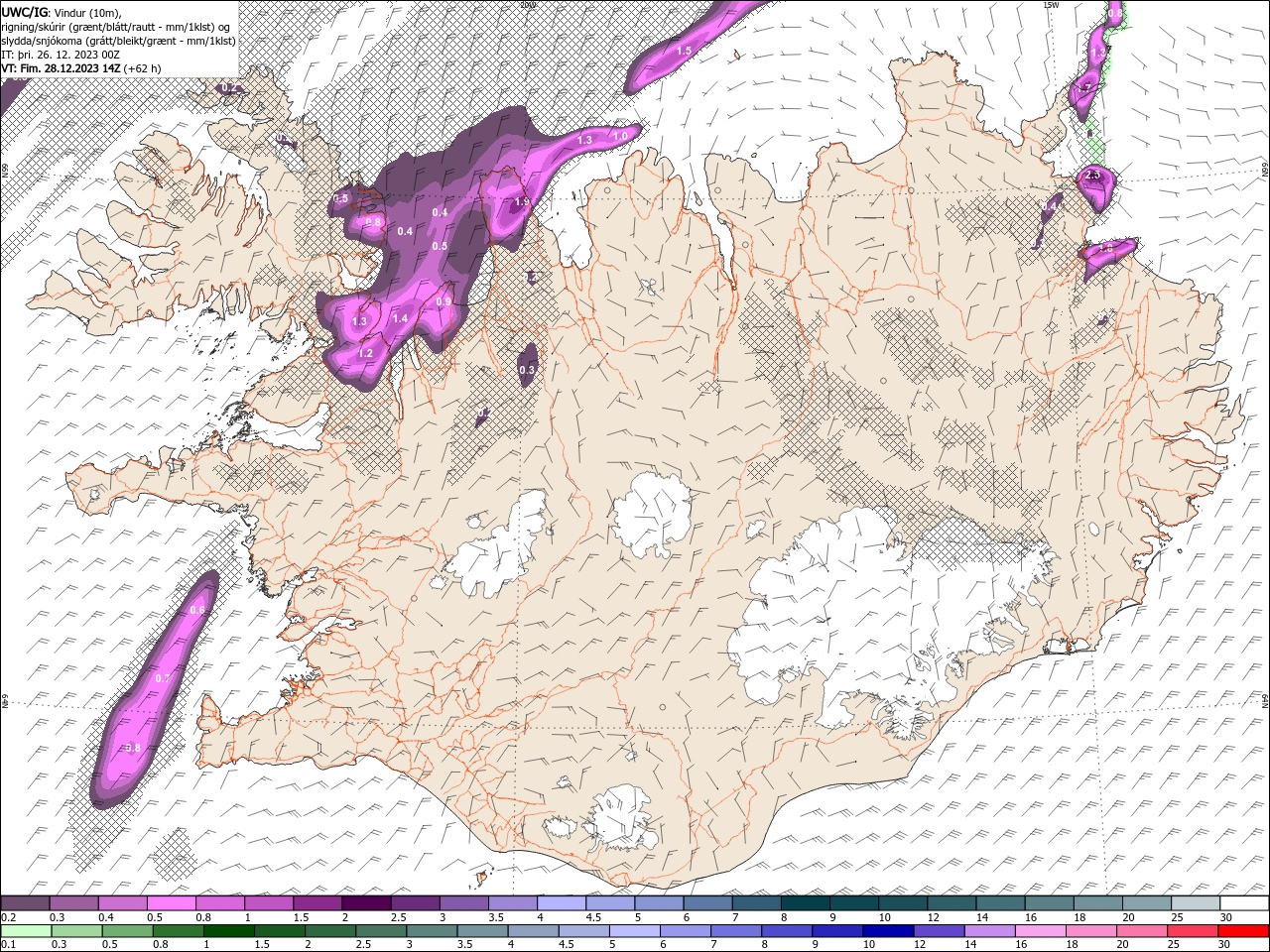
Task: Select the 4 blue-grey swatch in rain legend
Action: click(533, 930)
